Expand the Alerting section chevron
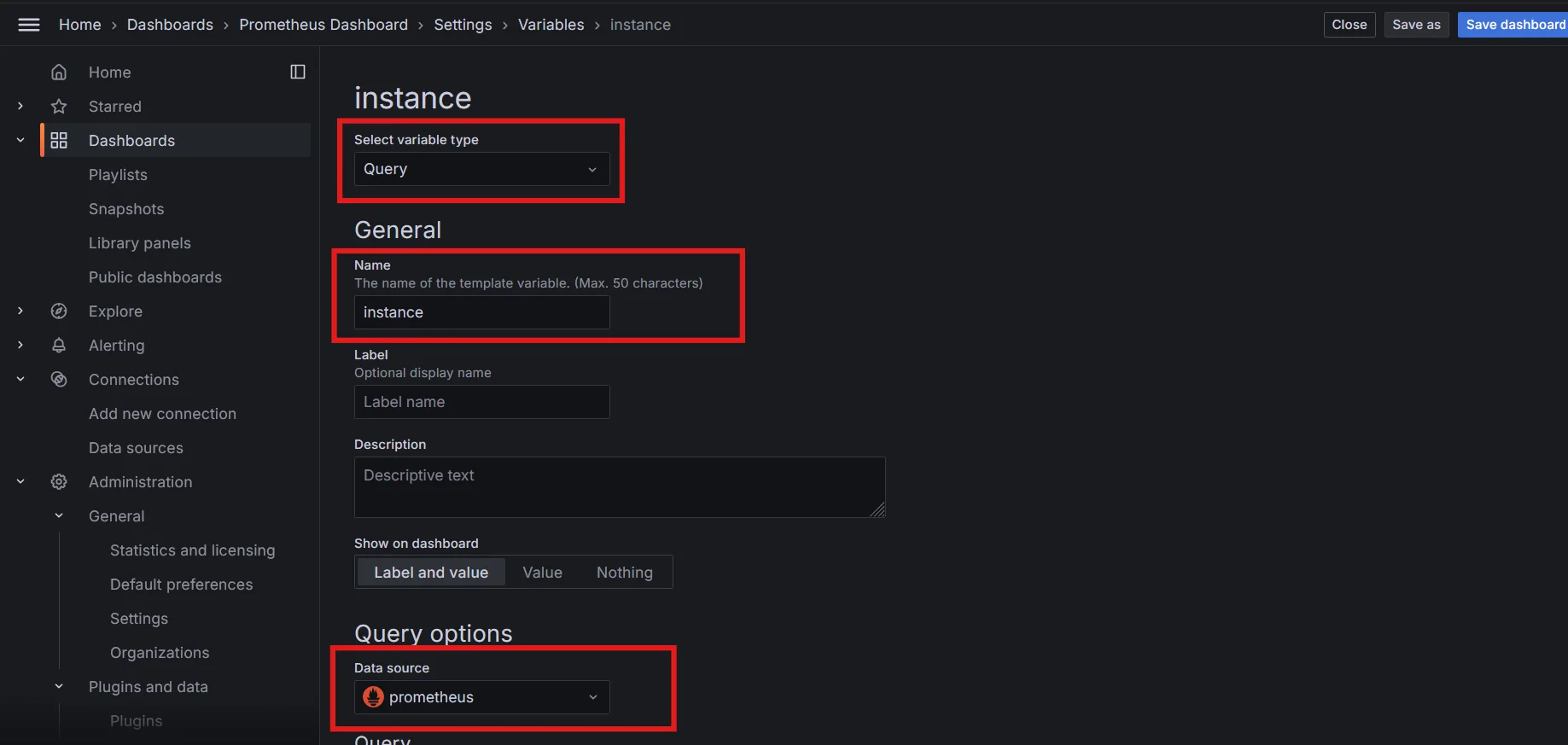The width and height of the screenshot is (1568, 745). click(20, 345)
